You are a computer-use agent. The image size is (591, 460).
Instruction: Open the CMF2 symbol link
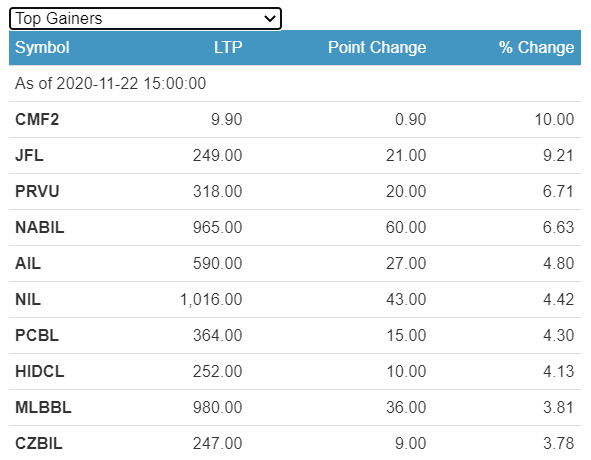point(37,120)
